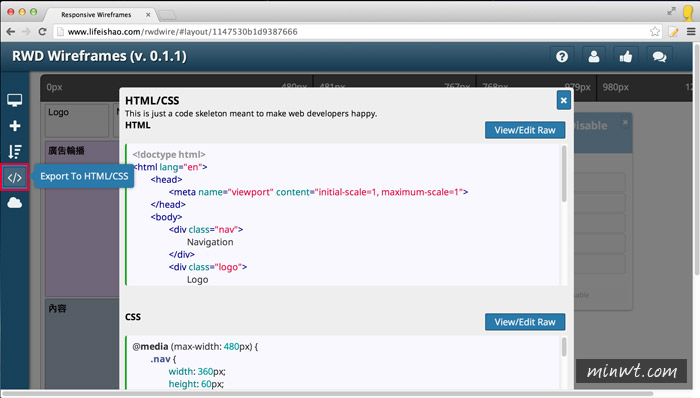Go back in browser
Viewport: 700px width, 398px height.
(11, 32)
